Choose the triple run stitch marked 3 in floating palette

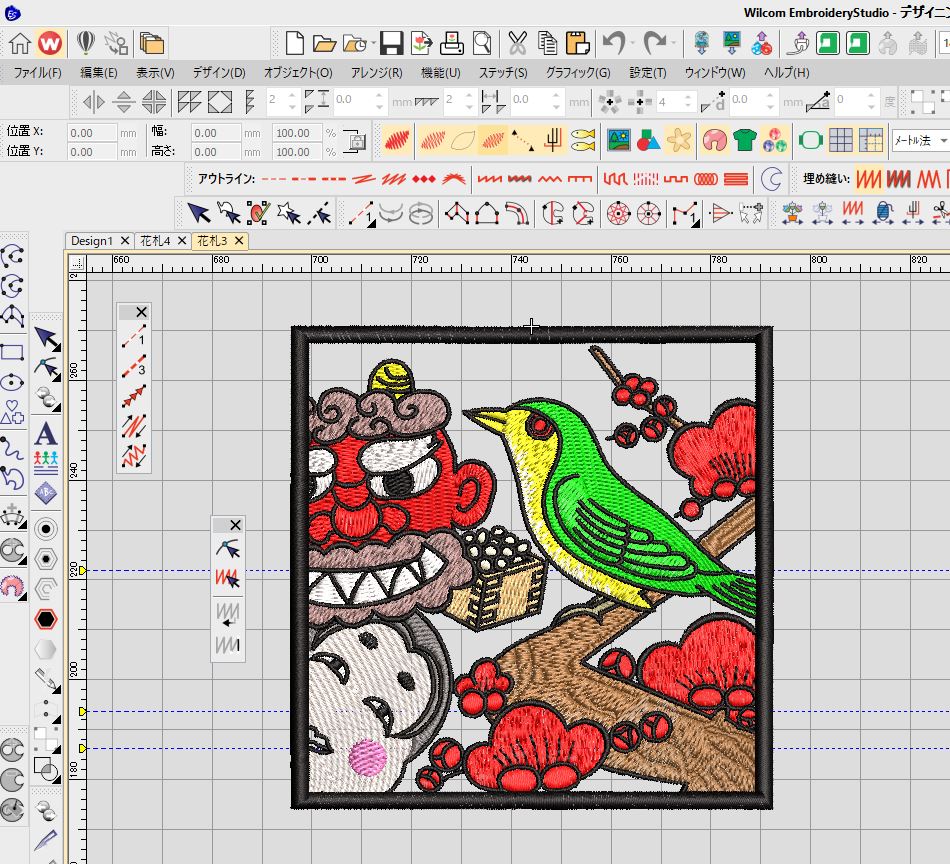(134, 366)
